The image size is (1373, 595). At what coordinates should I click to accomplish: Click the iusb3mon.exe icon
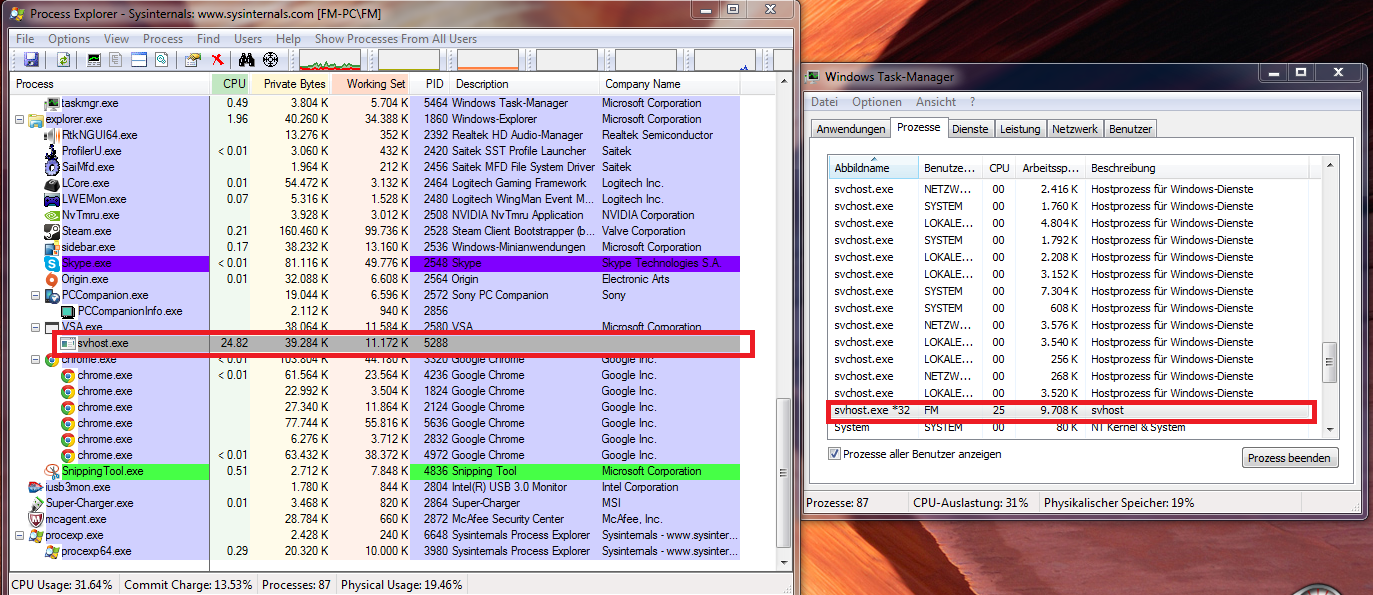pos(36,487)
